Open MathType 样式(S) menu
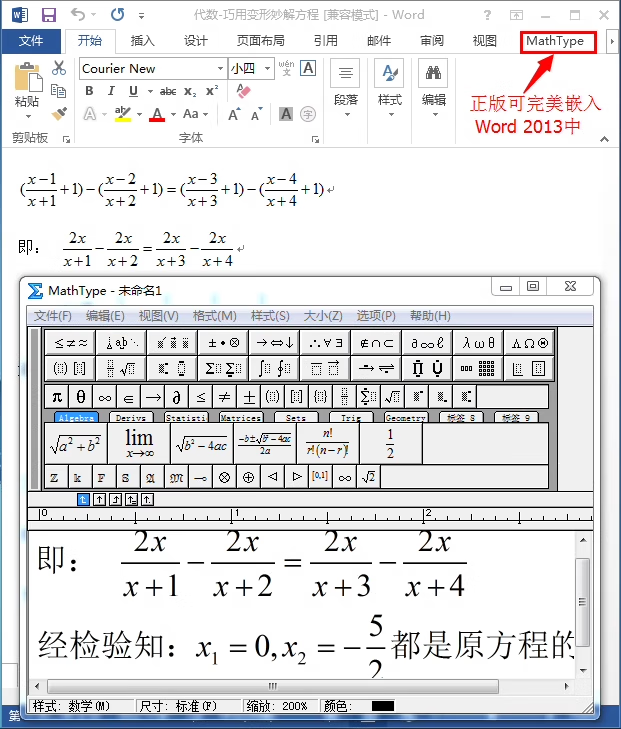Image resolution: width=621 pixels, height=729 pixels. coord(270,316)
